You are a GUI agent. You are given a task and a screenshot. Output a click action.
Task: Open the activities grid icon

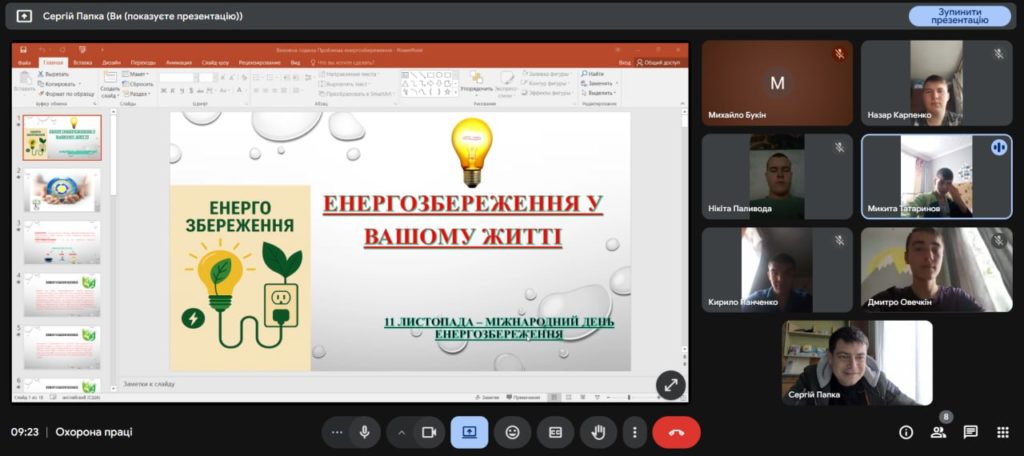click(x=1002, y=432)
